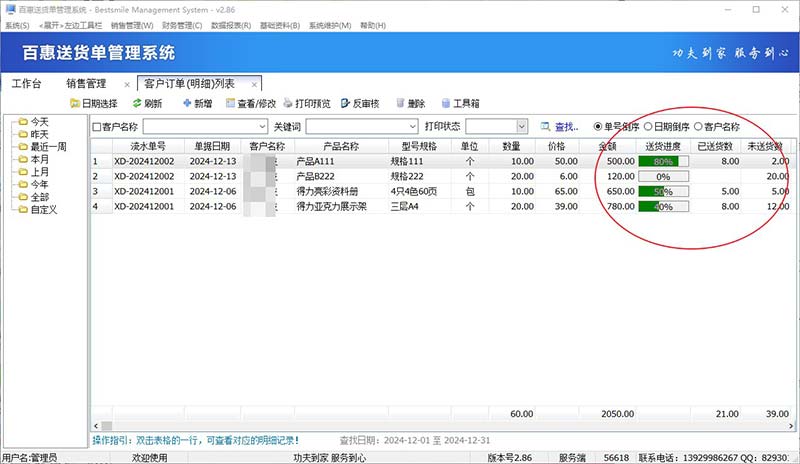Toggle the 客户名称 filter checkbox
The image size is (800, 464).
(97, 127)
